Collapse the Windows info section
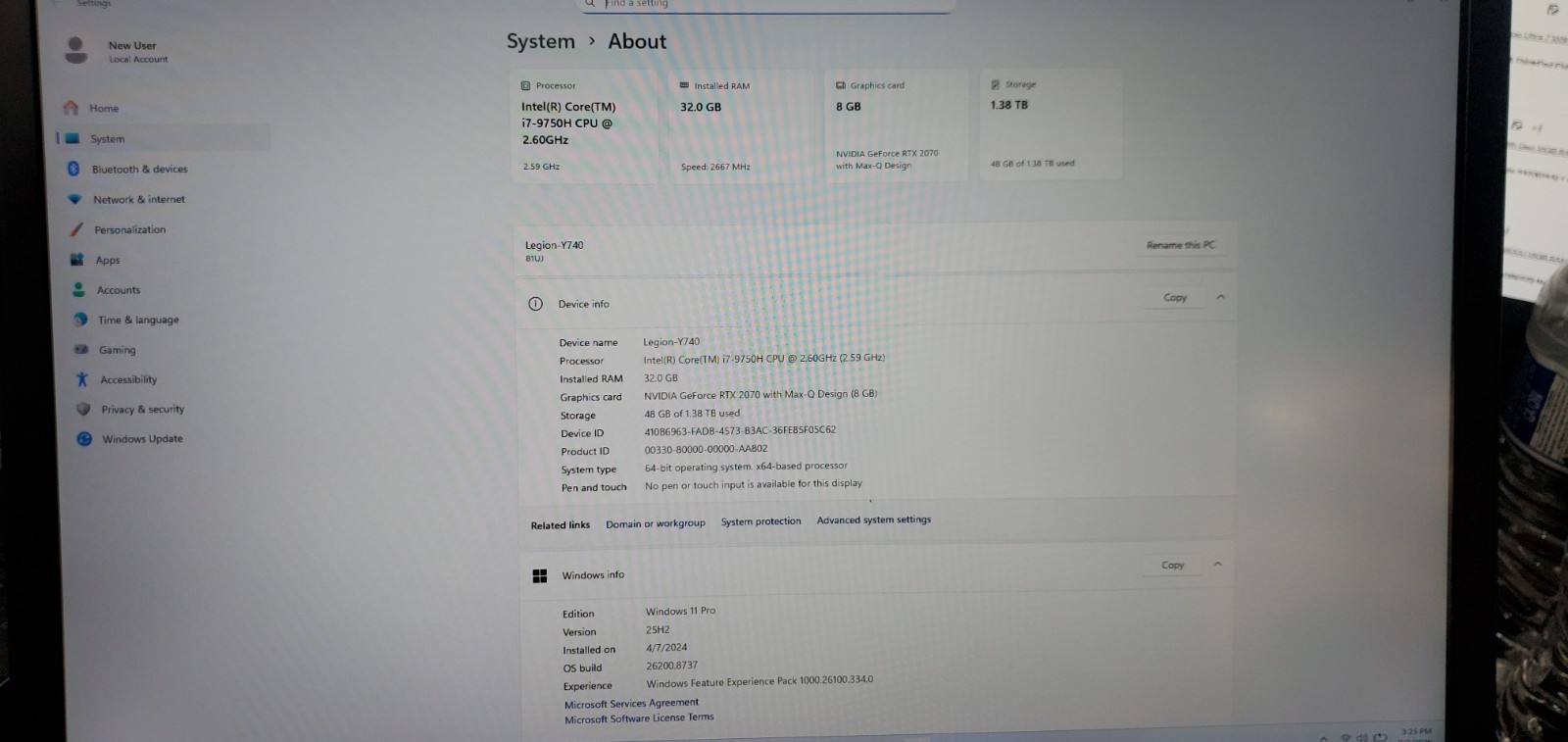1568x742 pixels. pyautogui.click(x=1217, y=565)
